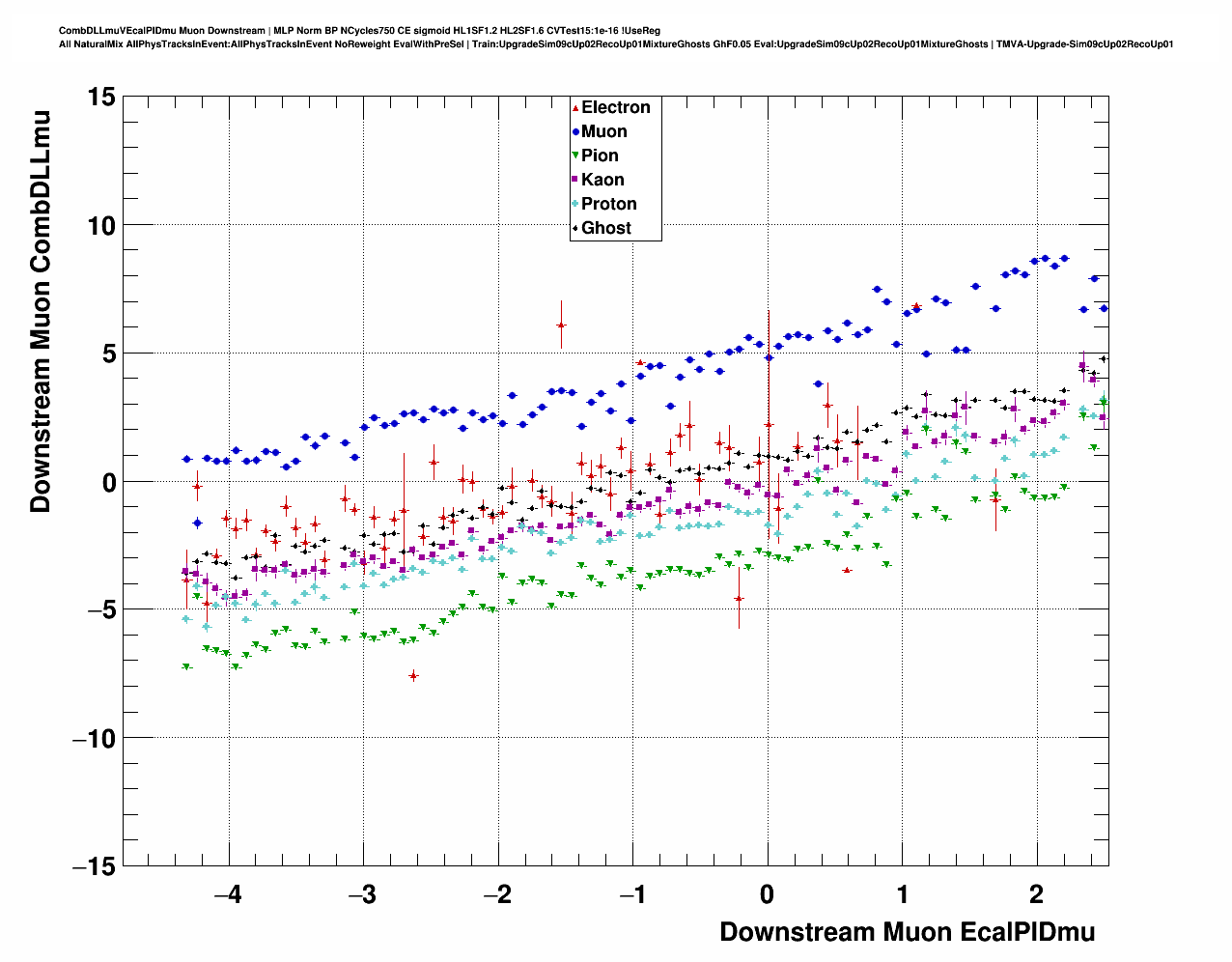Click the second title line starting 'All NaturalMix'
The width and height of the screenshot is (1232, 962).
pyautogui.click(x=615, y=44)
